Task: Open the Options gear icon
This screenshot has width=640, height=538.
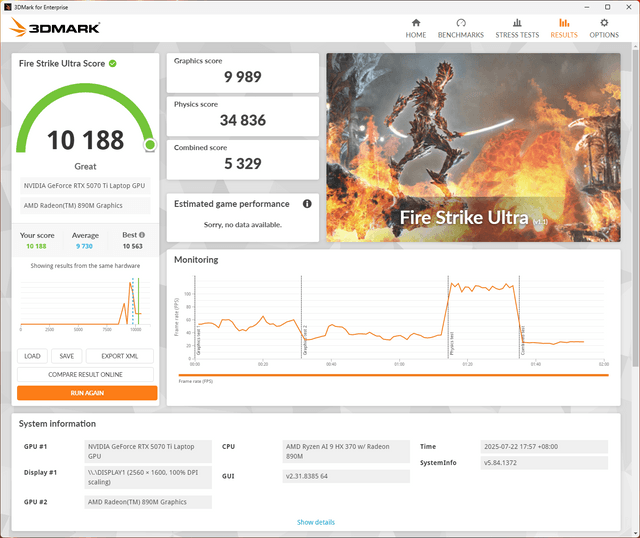Action: coord(604,23)
